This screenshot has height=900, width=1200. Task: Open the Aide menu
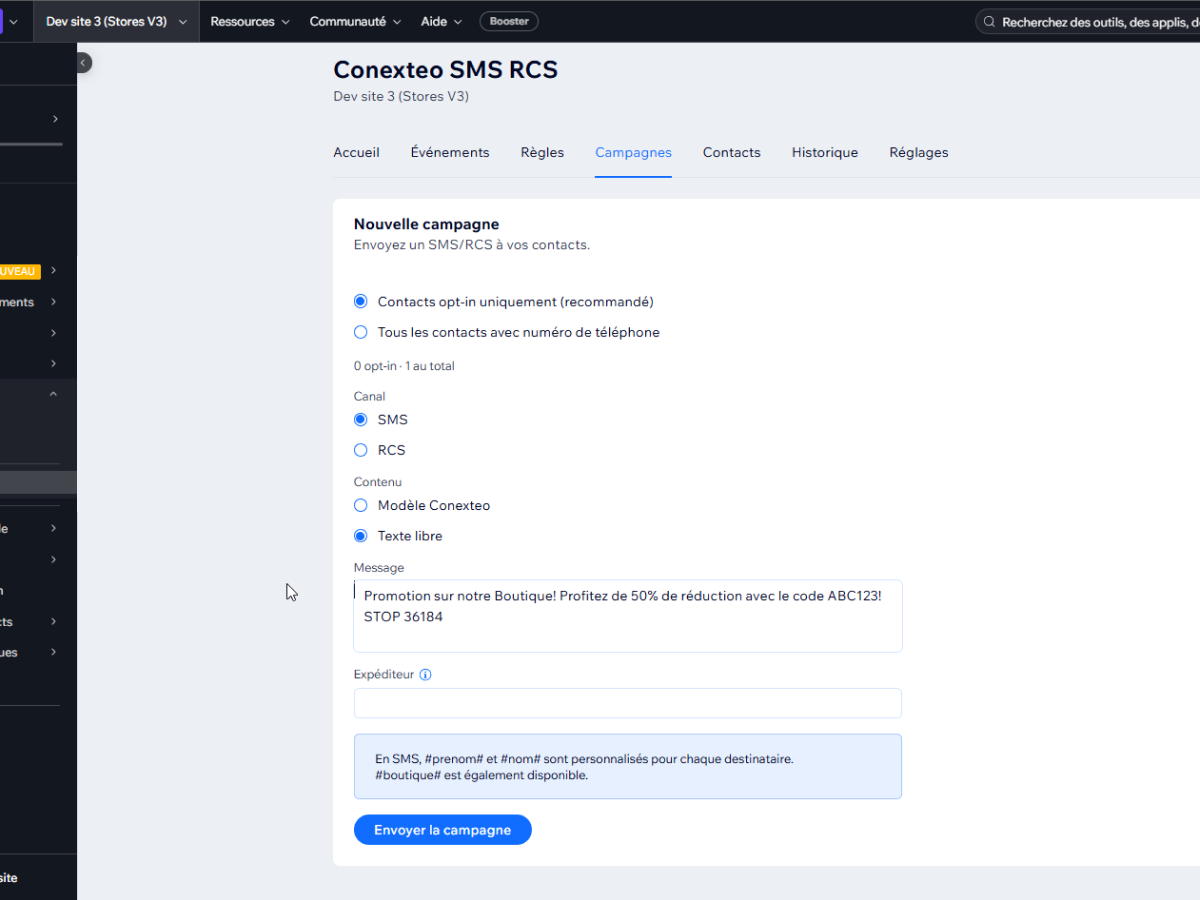click(x=441, y=21)
